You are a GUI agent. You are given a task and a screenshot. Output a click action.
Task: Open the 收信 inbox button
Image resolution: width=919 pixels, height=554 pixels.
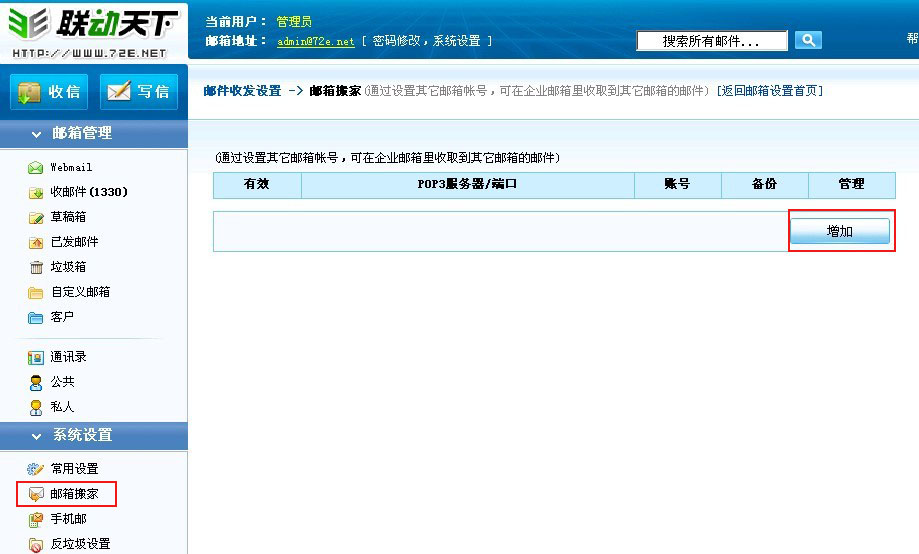pos(49,91)
